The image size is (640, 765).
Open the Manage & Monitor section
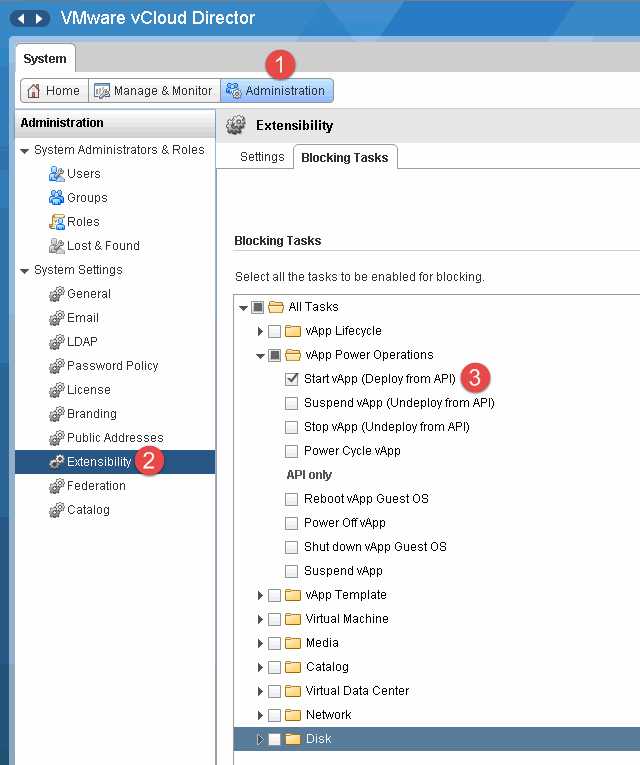[154, 91]
